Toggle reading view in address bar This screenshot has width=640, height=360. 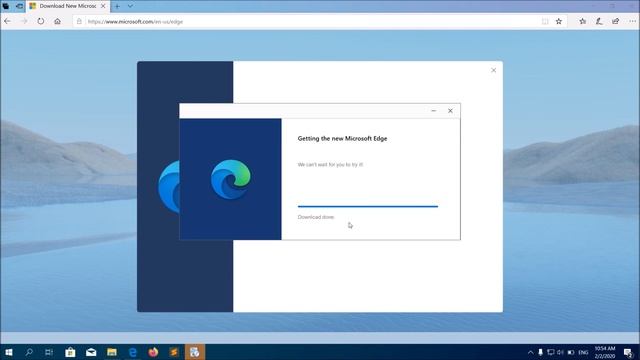(x=545, y=22)
